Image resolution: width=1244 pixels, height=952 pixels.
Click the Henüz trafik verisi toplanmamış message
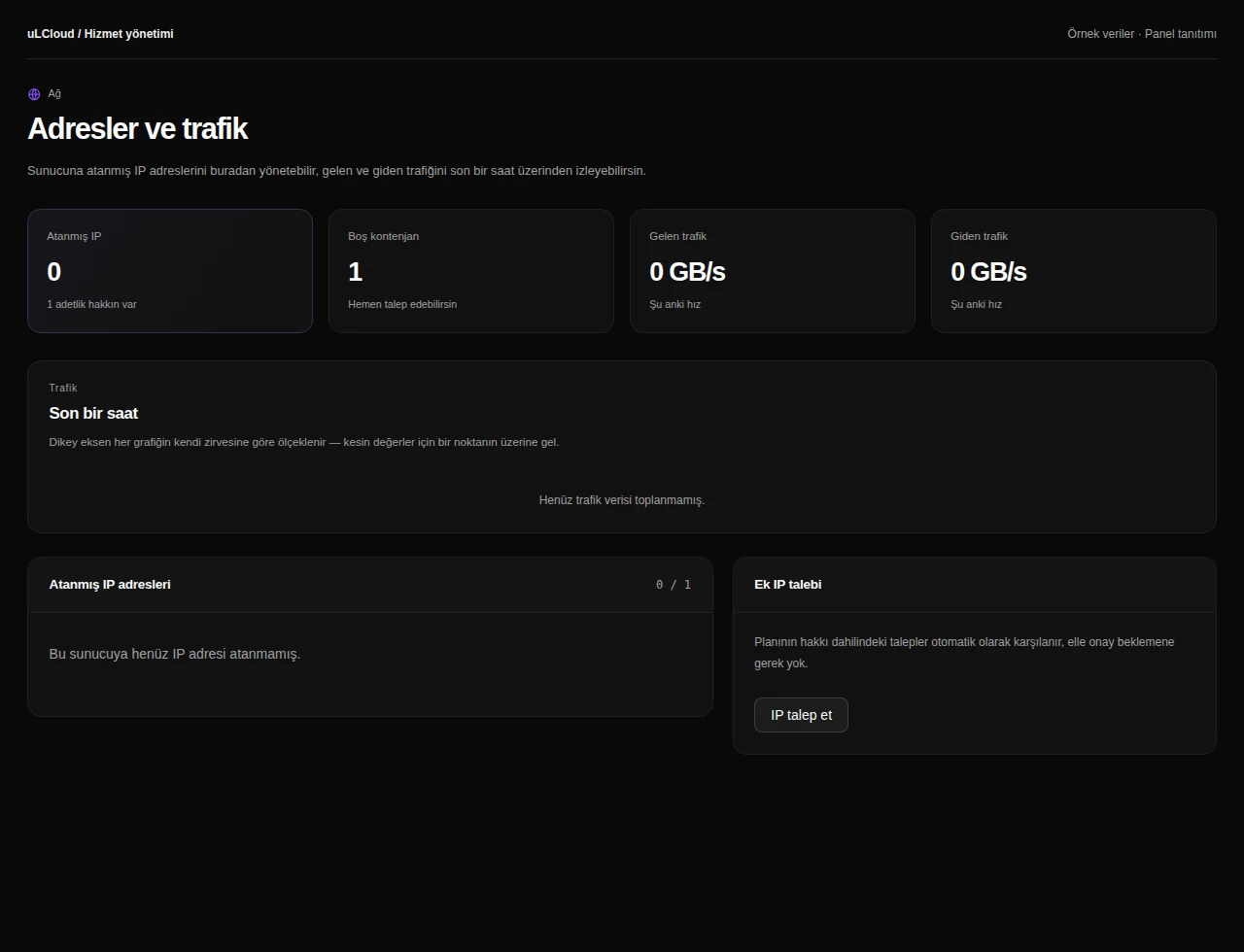[x=622, y=500]
